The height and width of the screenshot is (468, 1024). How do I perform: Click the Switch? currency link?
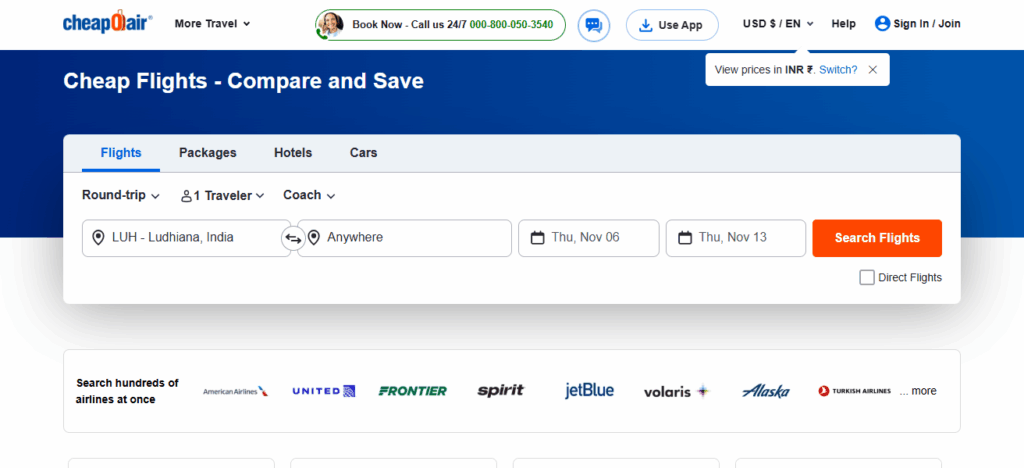point(838,69)
